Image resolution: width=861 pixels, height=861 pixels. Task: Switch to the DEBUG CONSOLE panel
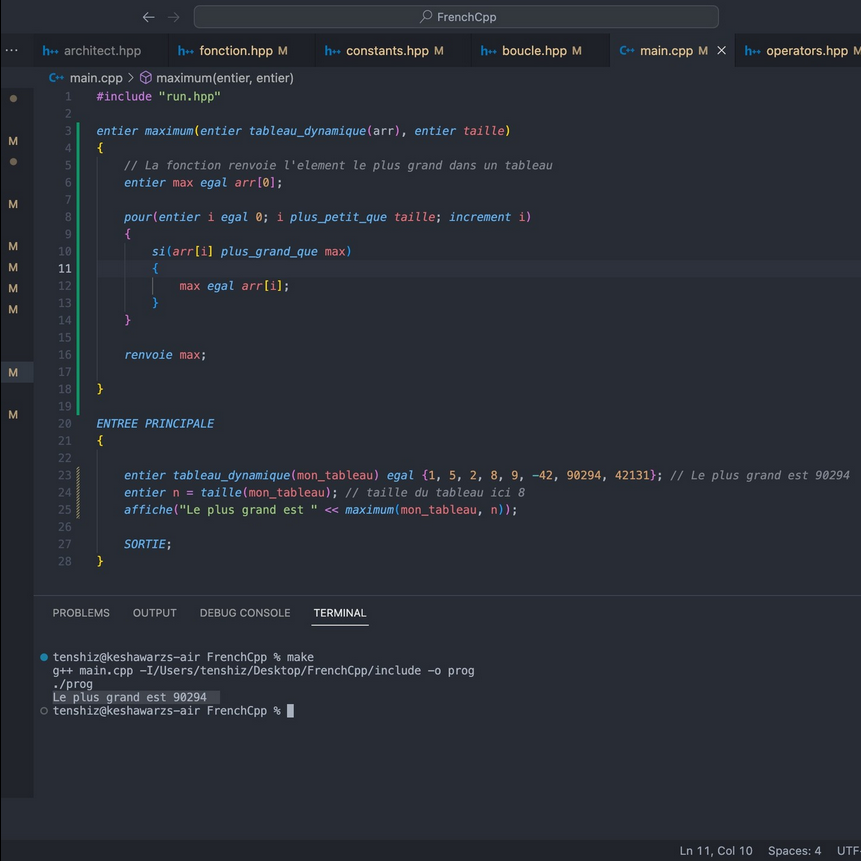[245, 613]
